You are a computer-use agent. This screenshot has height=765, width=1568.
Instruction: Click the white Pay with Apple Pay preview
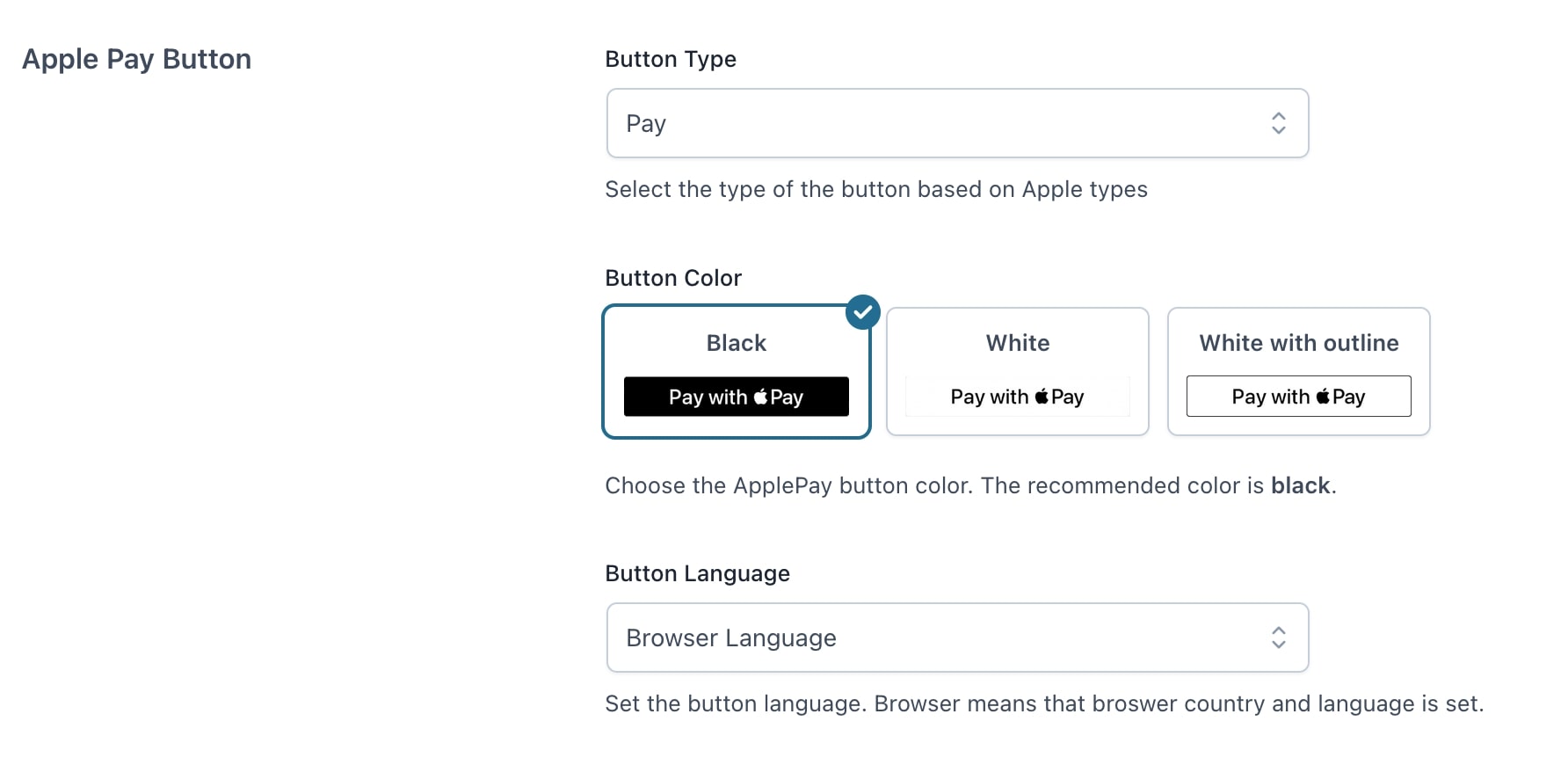point(1018,397)
